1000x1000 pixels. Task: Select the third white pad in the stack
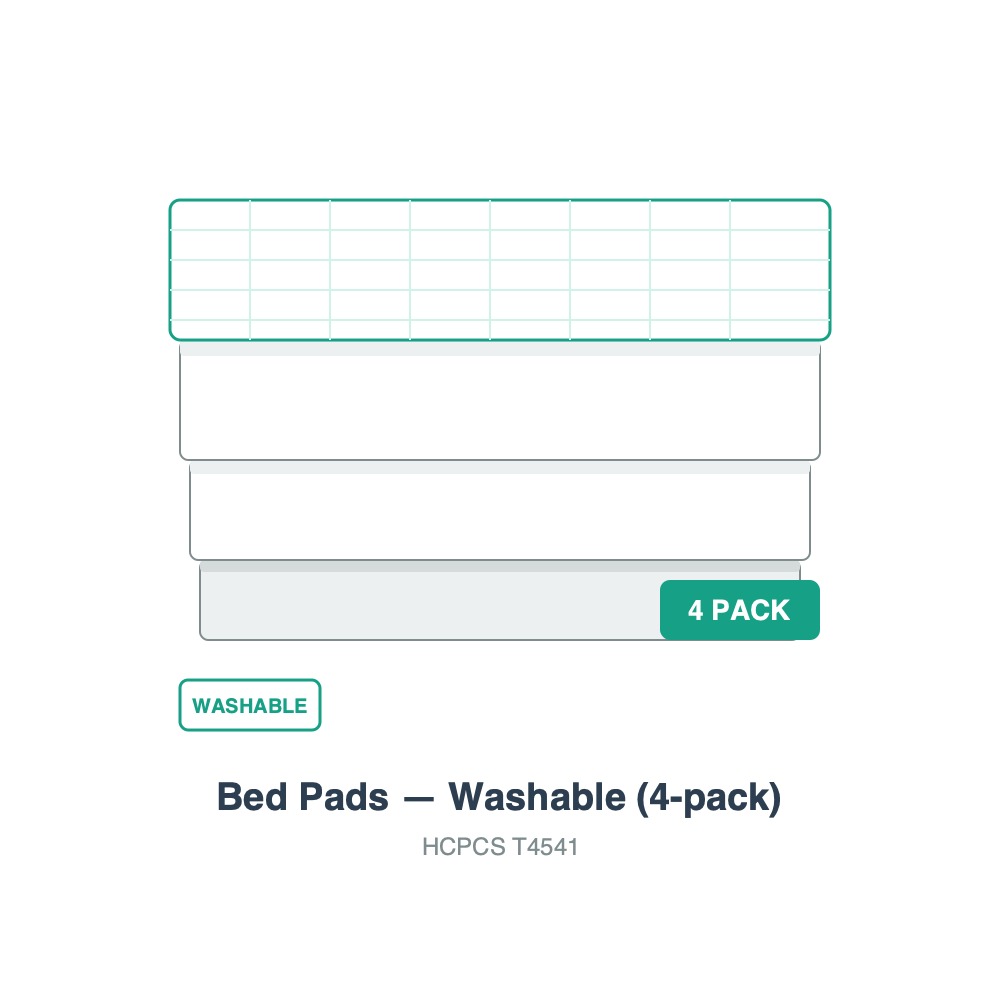click(500, 513)
